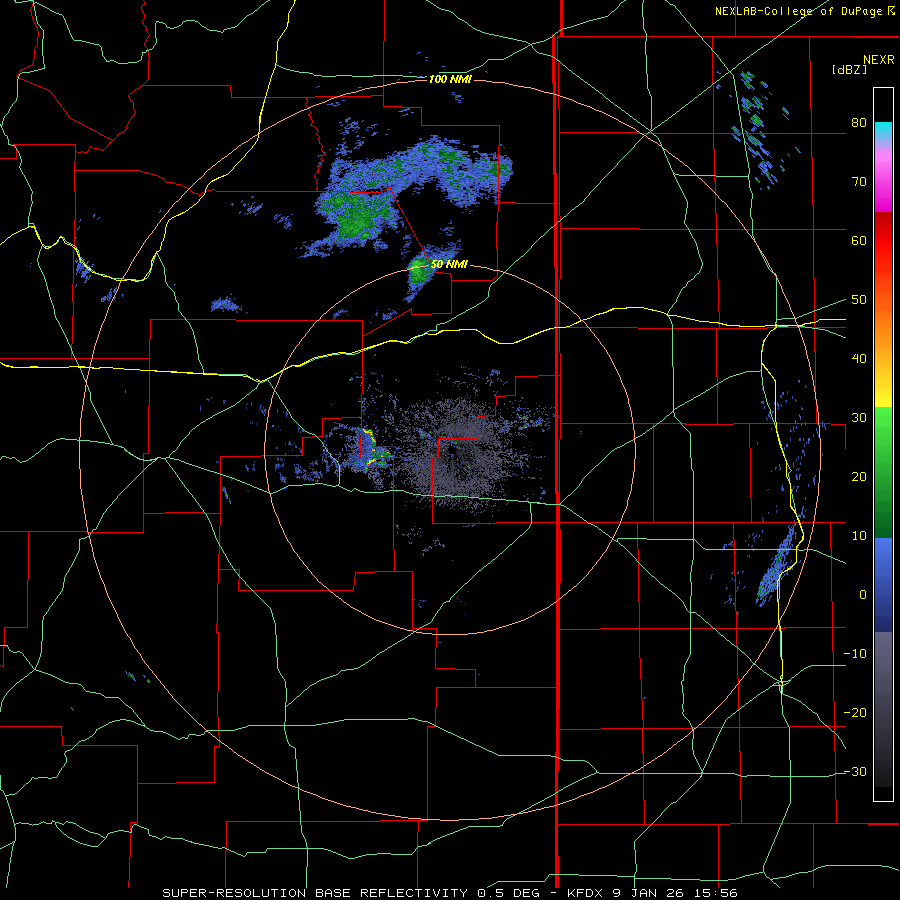
Task: Click the 40 value on the dBZ scale
Action: click(859, 359)
